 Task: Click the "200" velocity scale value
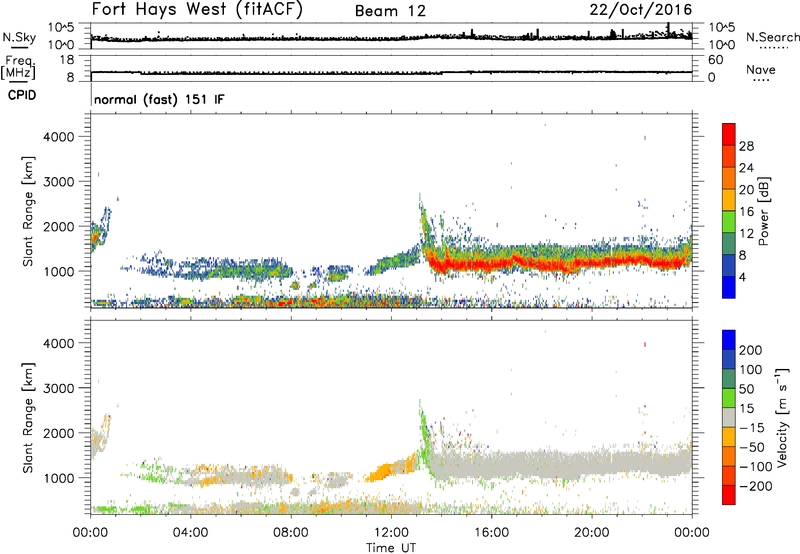pyautogui.click(x=751, y=350)
